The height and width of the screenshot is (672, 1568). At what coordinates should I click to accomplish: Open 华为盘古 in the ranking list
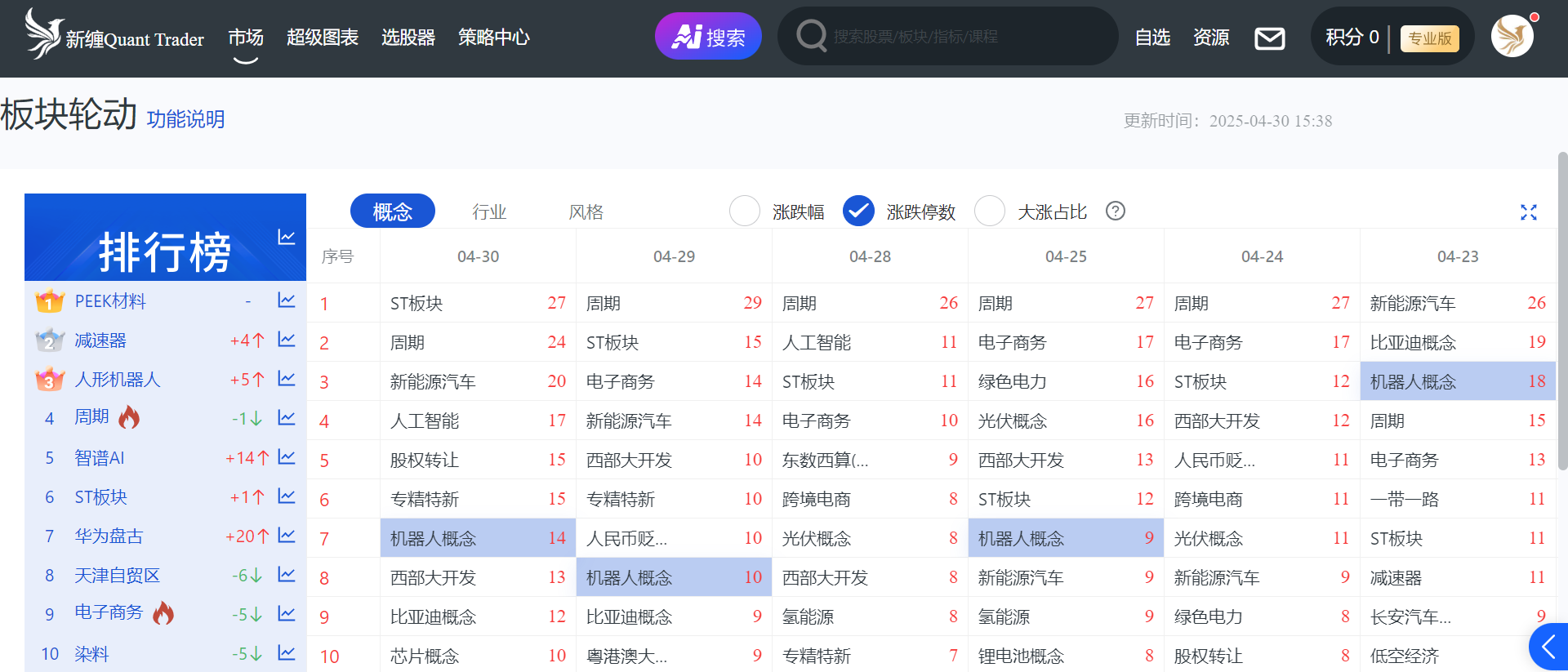click(x=109, y=536)
